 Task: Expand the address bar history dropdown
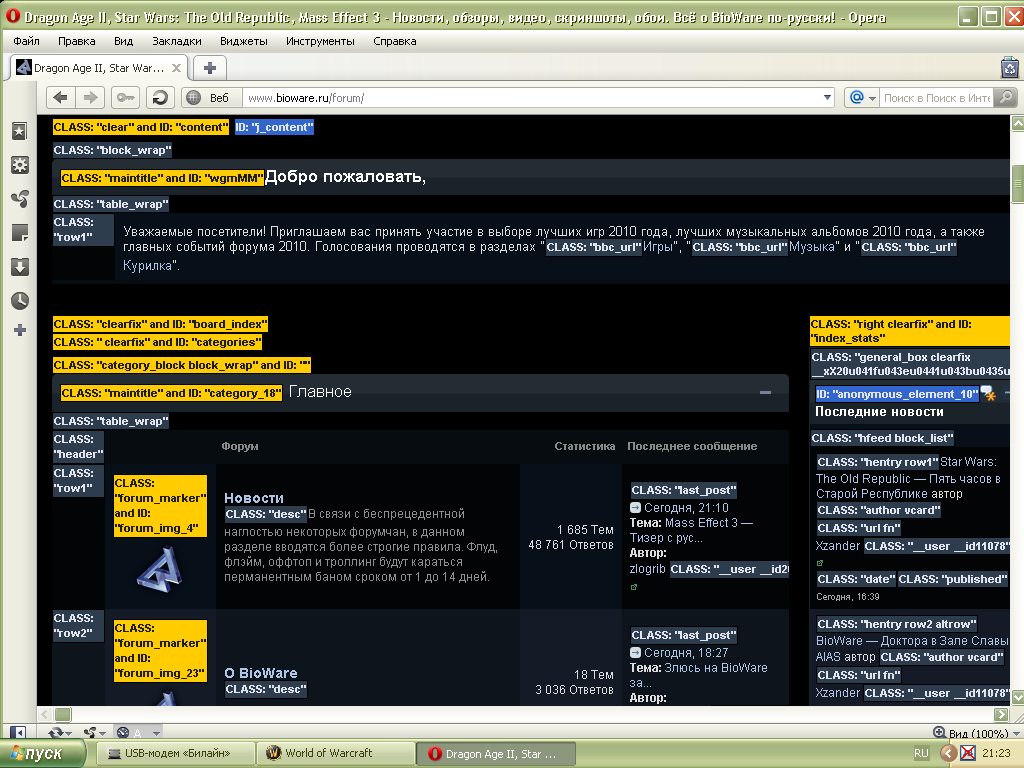pyautogui.click(x=827, y=98)
